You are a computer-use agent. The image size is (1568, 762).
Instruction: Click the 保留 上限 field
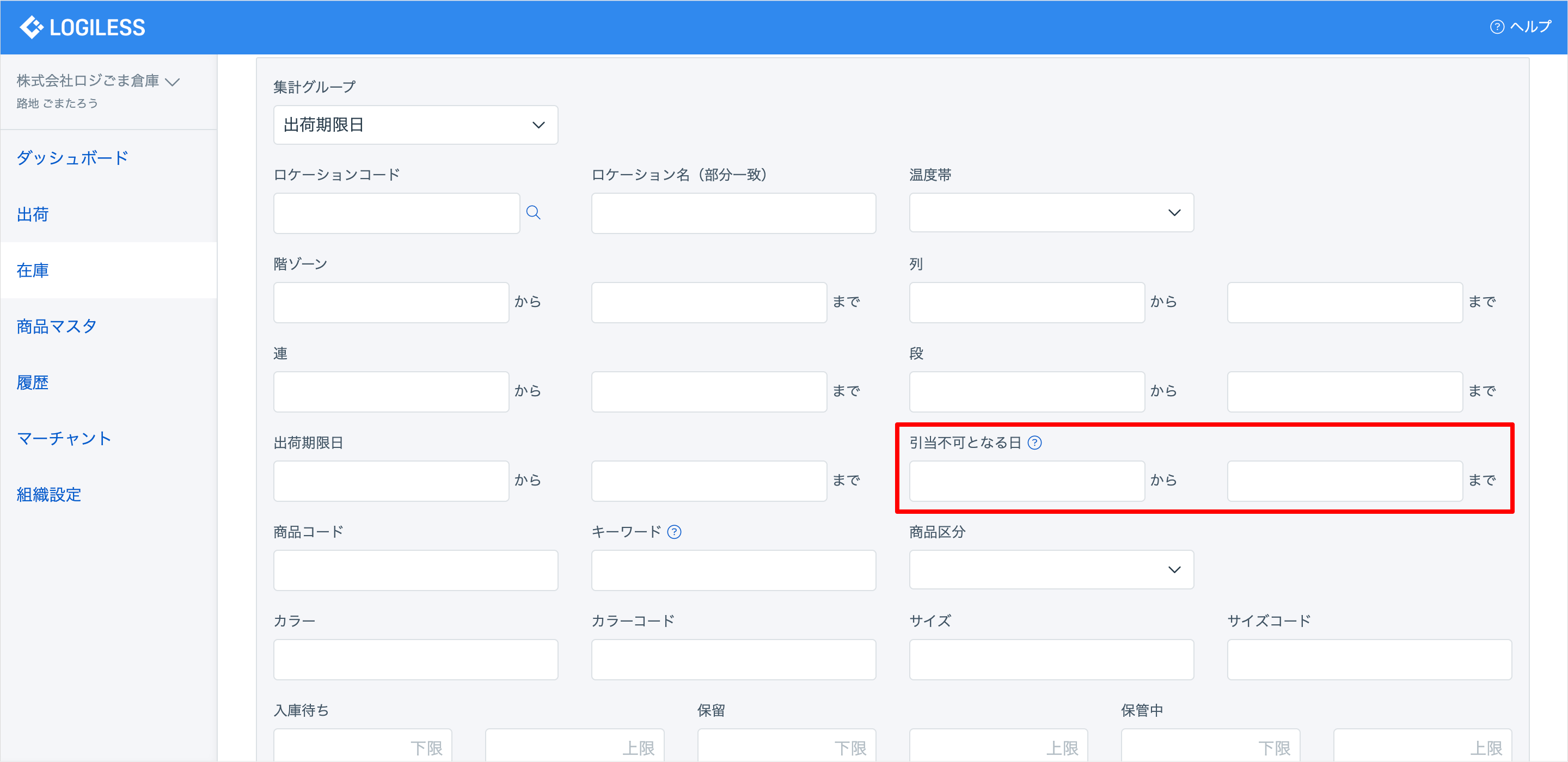coord(999,746)
